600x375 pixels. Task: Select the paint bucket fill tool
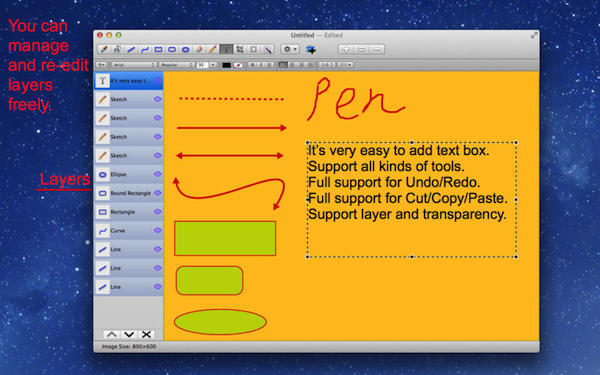[x=117, y=49]
